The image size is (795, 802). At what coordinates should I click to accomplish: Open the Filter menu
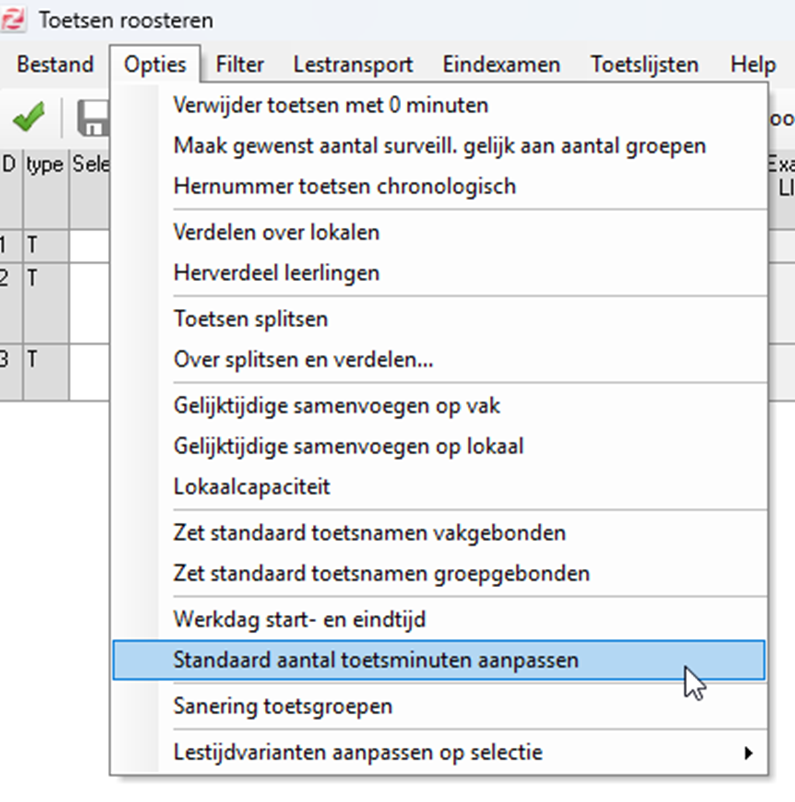(240, 65)
